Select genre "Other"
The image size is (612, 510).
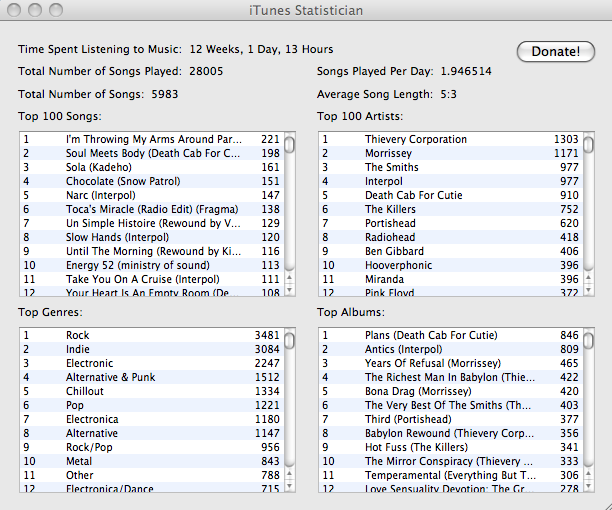[x=152, y=476]
